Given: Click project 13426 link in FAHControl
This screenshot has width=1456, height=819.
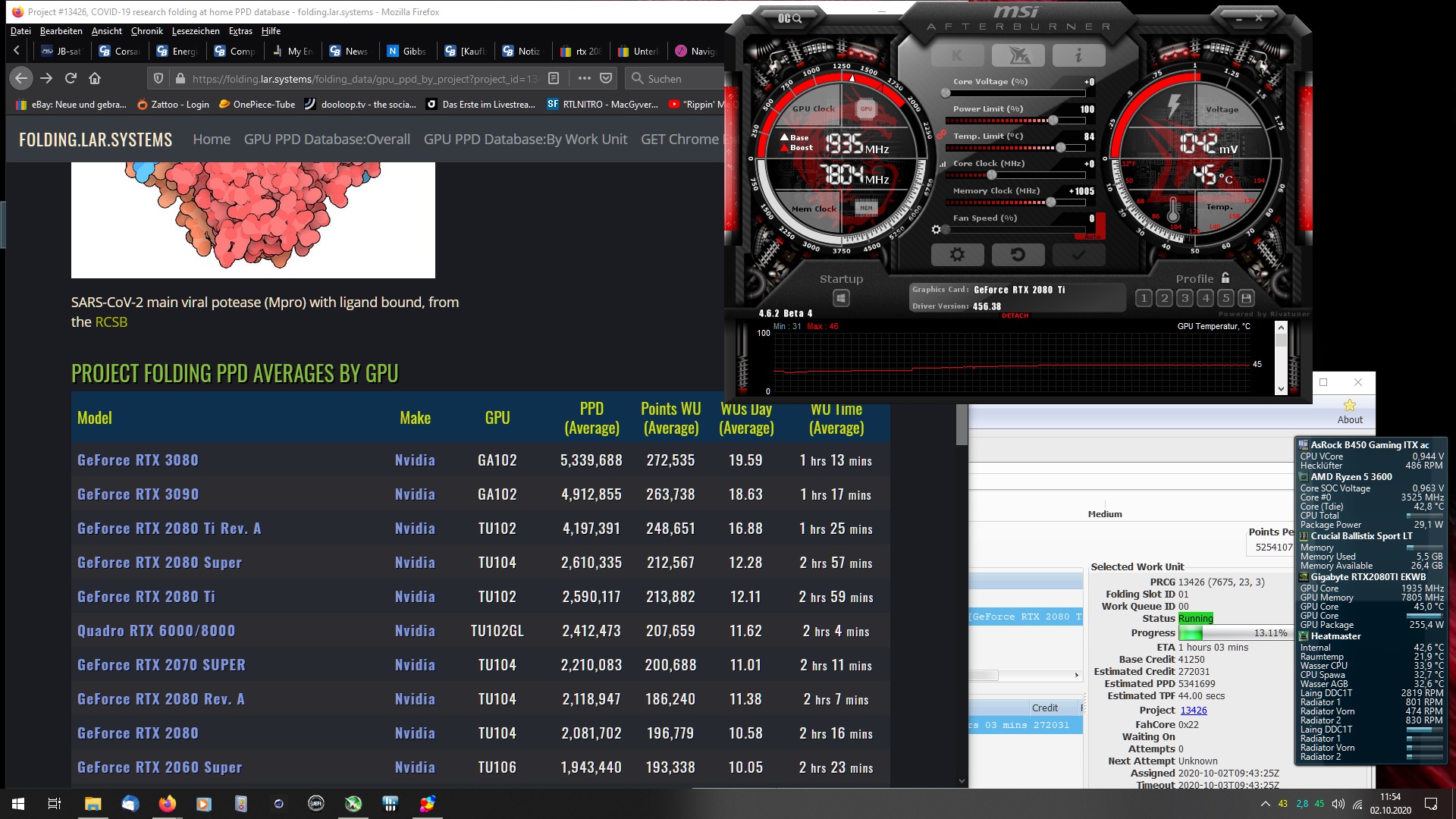Looking at the screenshot, I should pyautogui.click(x=1193, y=711).
